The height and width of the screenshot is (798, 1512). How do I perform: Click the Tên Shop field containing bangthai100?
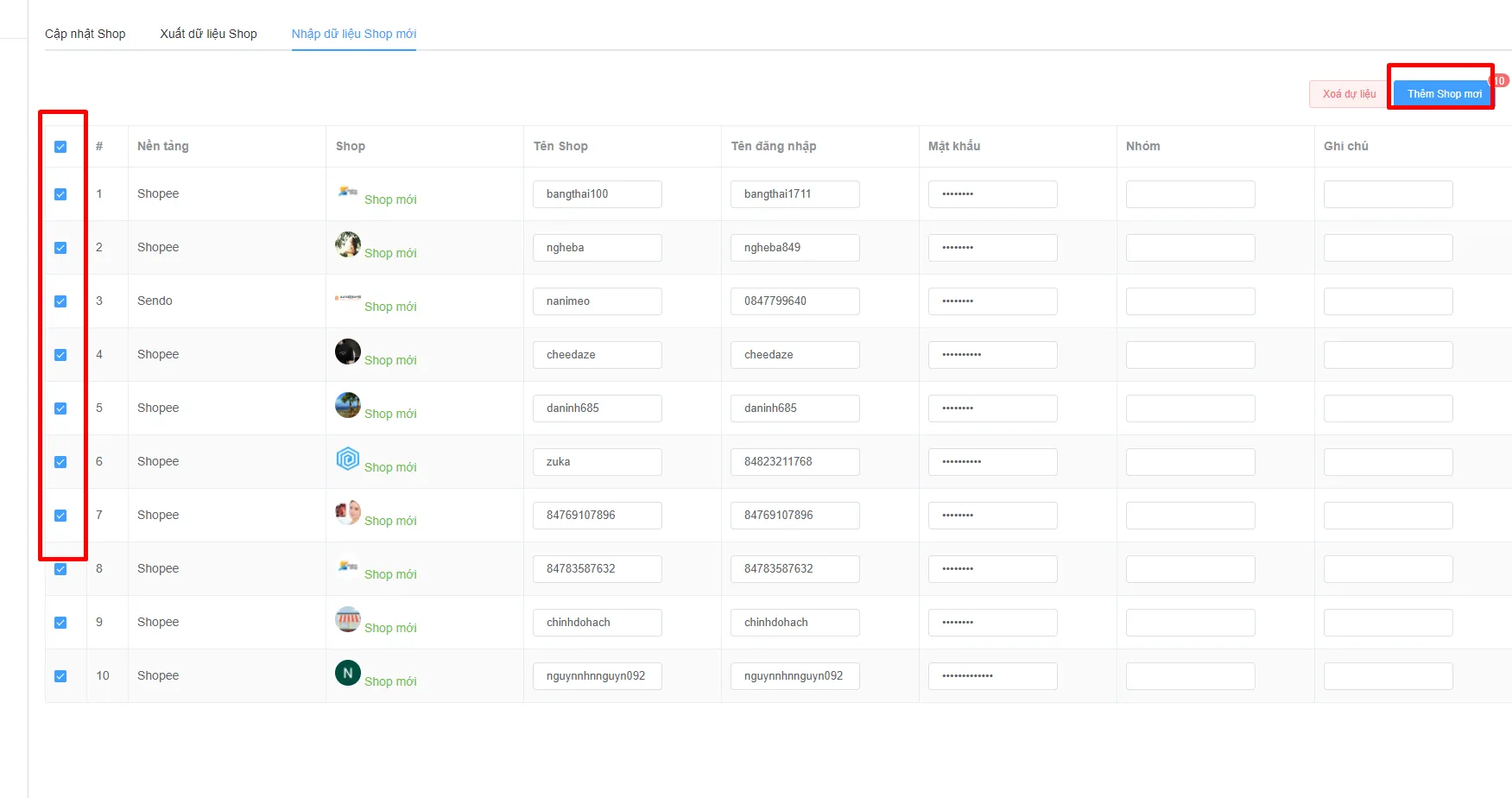598,194
